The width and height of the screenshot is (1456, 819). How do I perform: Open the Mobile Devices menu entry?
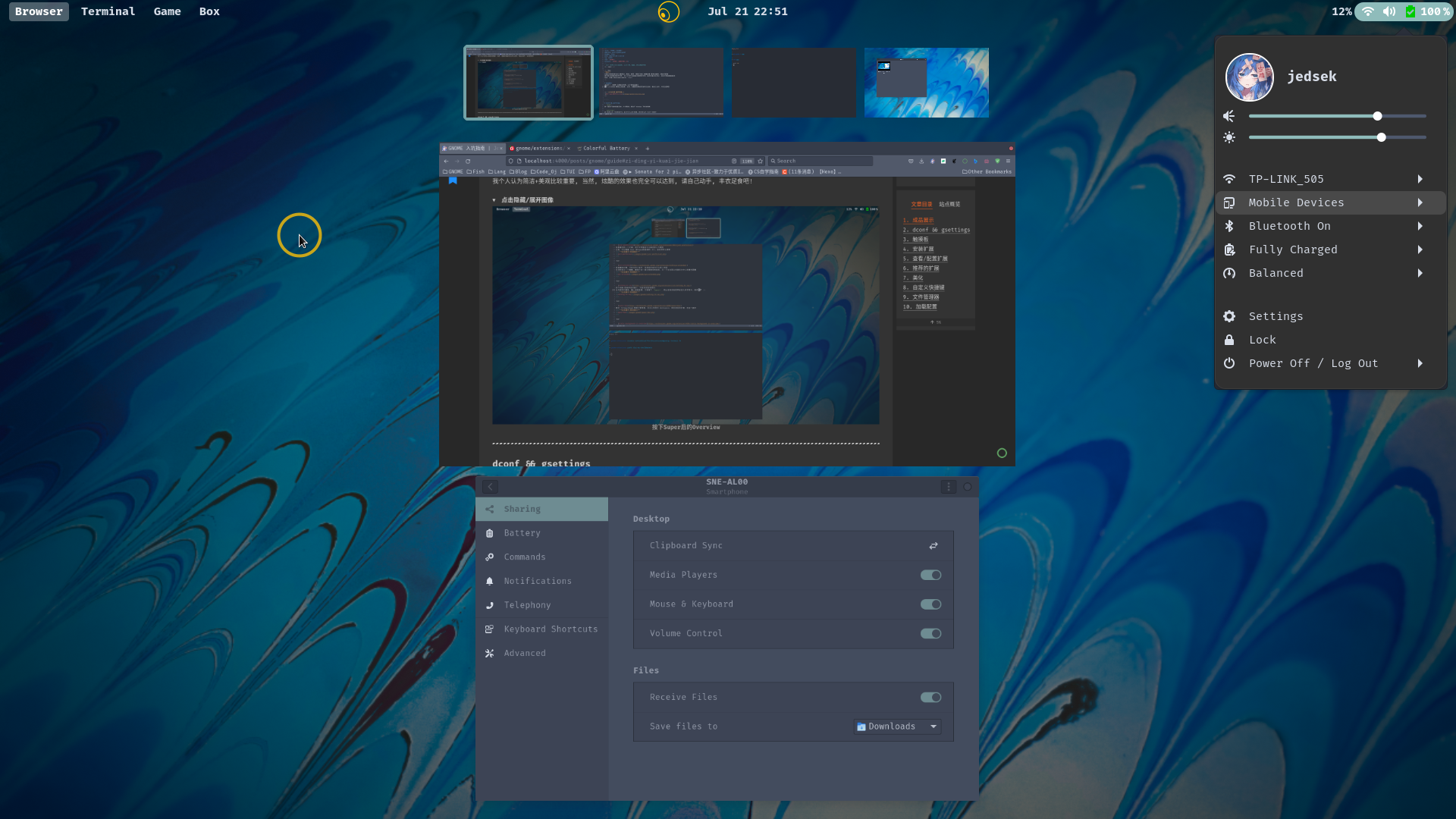click(x=1296, y=202)
